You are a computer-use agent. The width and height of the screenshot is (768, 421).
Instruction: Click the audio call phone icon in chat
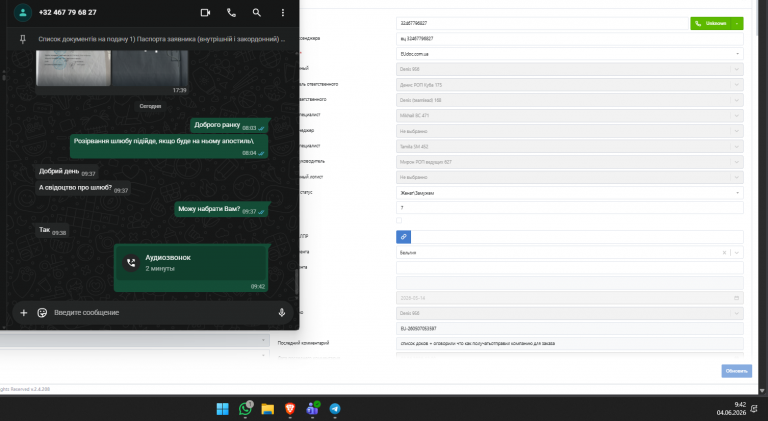(x=131, y=263)
